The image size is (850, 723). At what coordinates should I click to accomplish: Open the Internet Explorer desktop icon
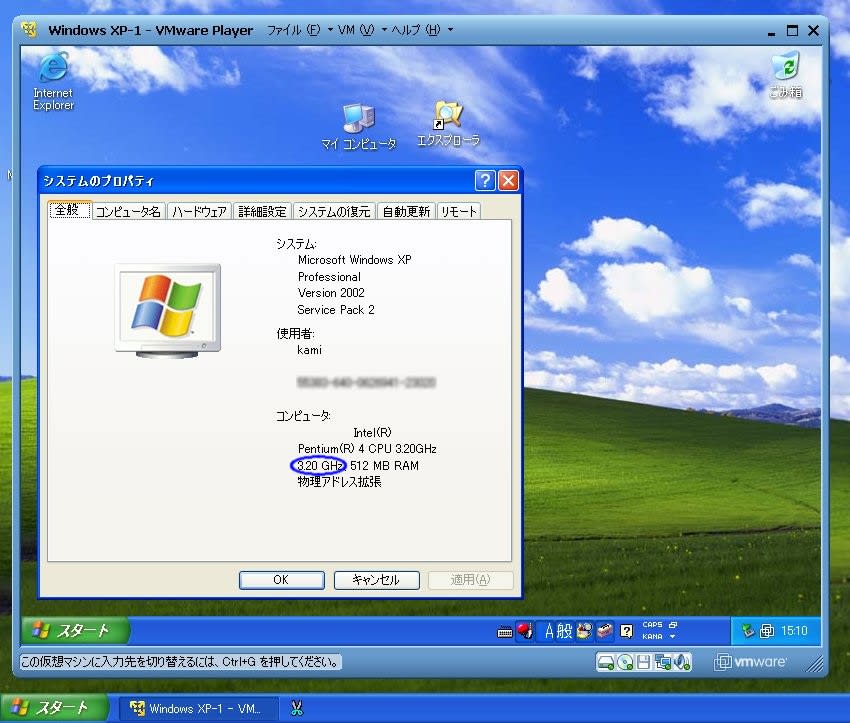[53, 81]
